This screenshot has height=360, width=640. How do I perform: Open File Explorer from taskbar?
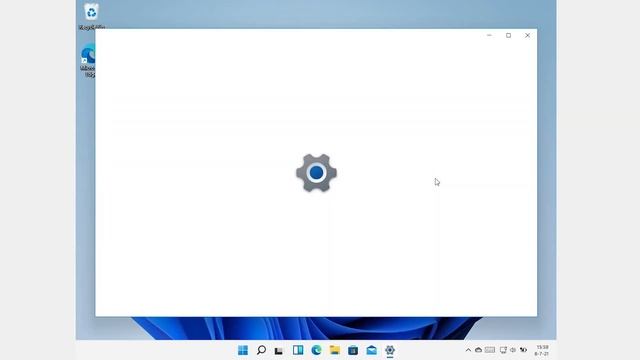point(335,350)
